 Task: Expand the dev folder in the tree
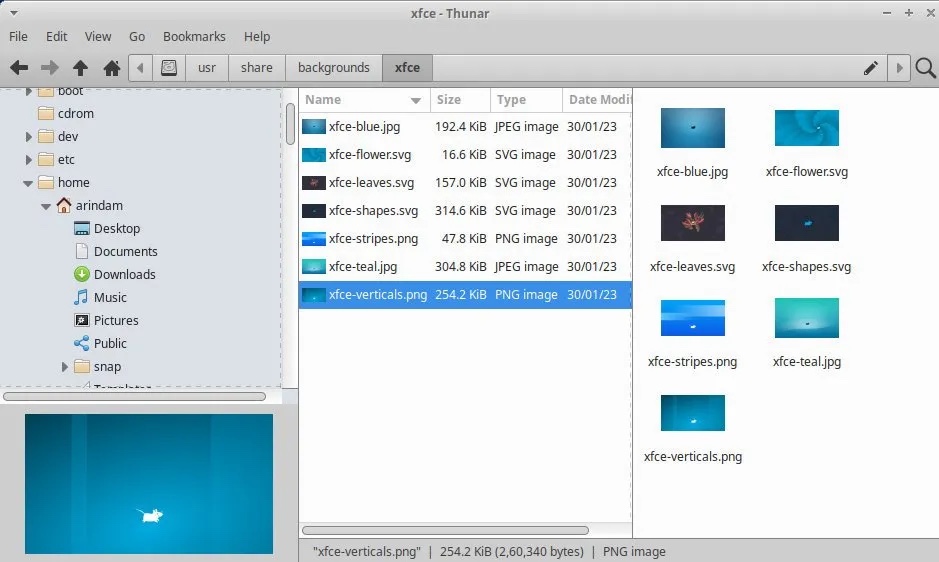28,137
